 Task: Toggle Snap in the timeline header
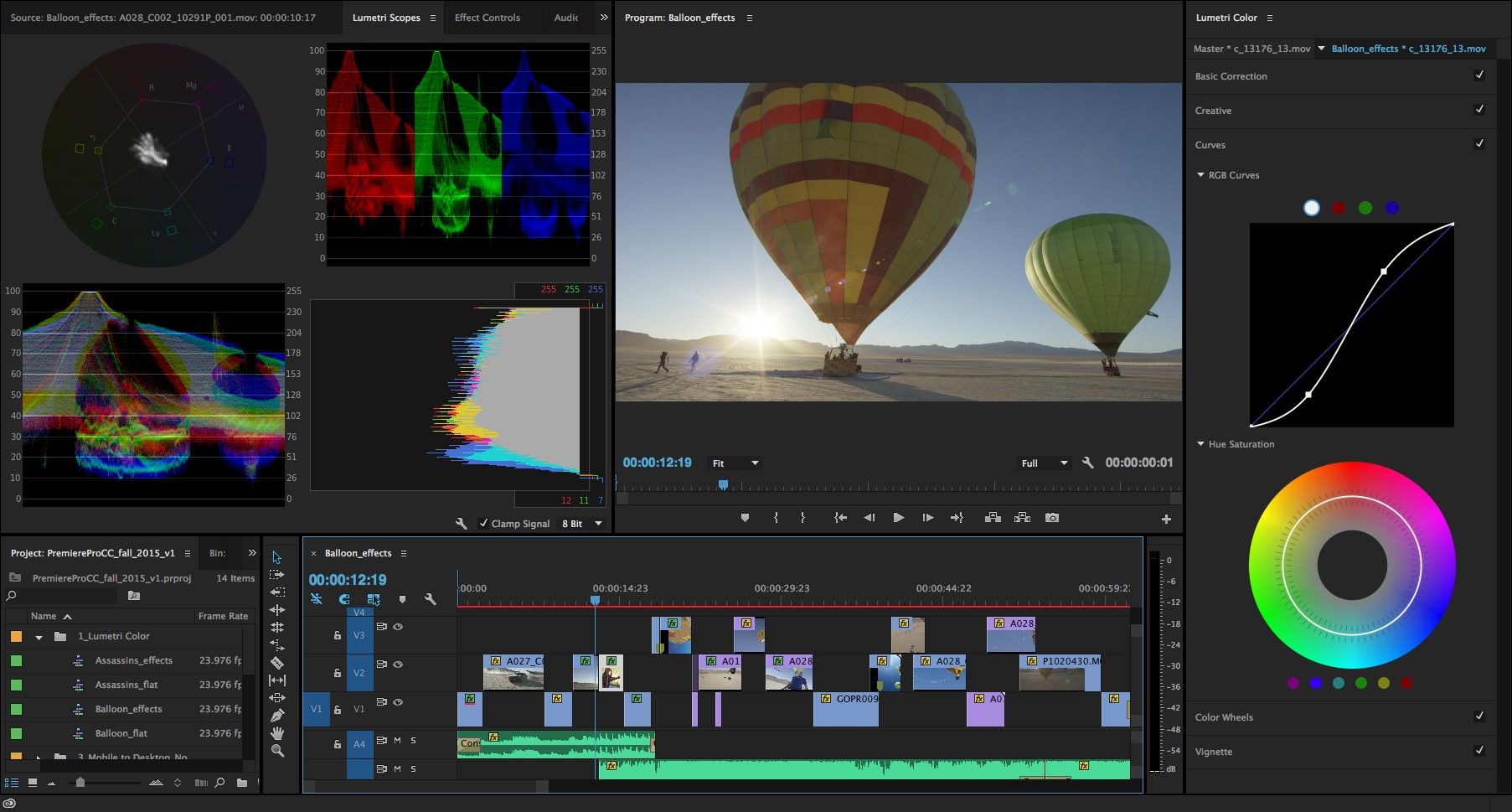tap(344, 599)
